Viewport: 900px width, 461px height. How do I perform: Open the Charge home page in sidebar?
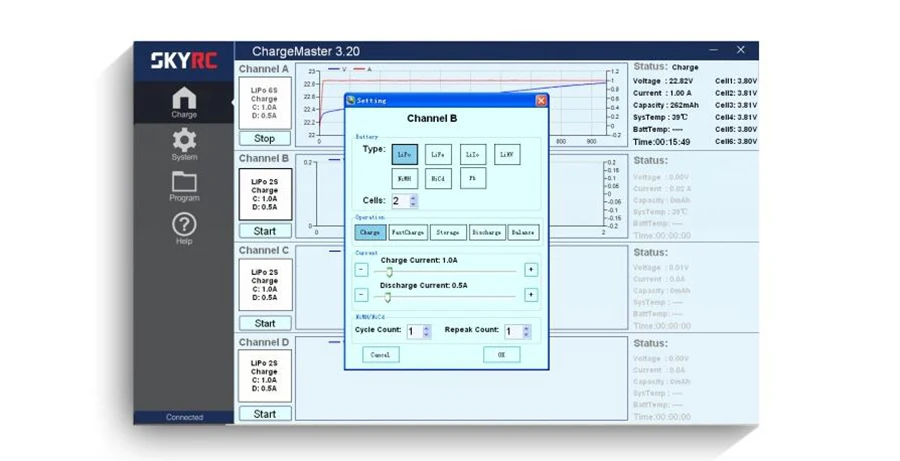[x=184, y=102]
